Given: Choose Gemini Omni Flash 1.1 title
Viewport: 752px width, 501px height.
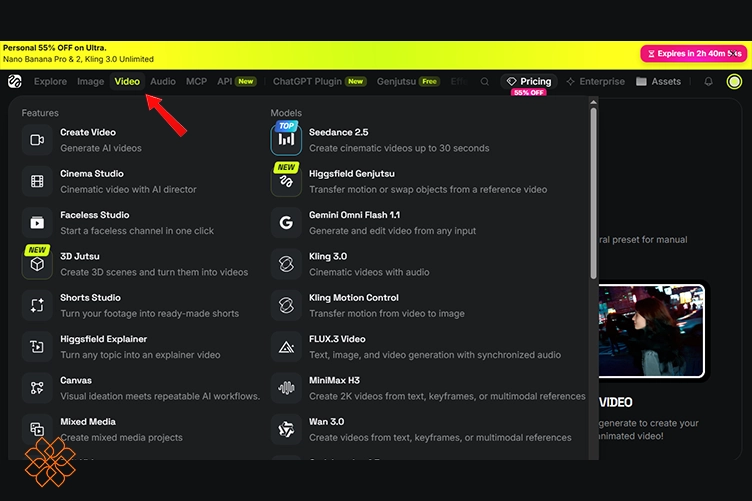Looking at the screenshot, I should tap(354, 215).
